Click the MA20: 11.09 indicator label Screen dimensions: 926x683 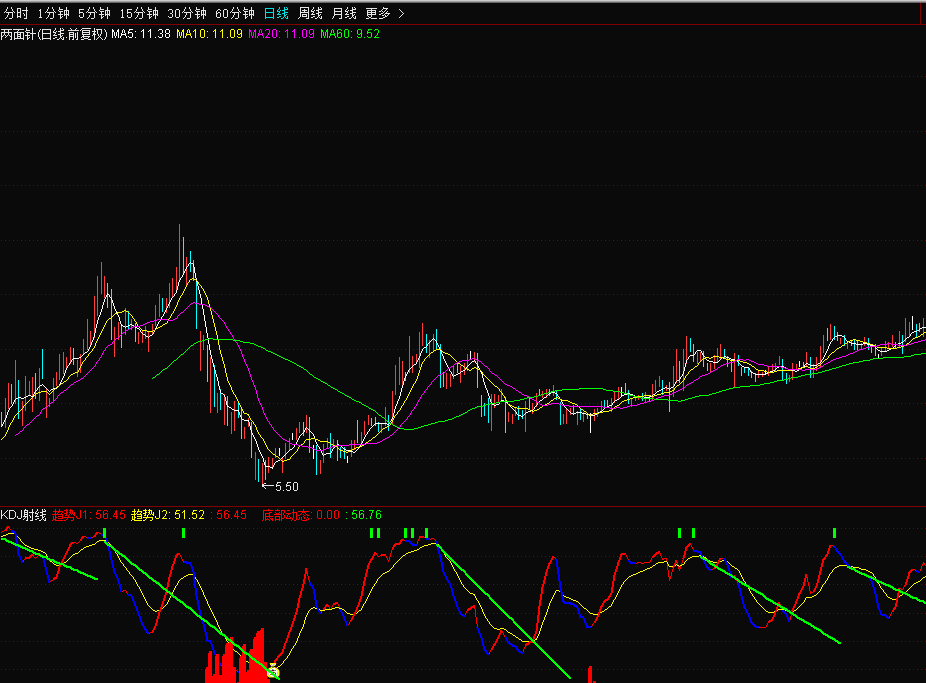point(281,34)
